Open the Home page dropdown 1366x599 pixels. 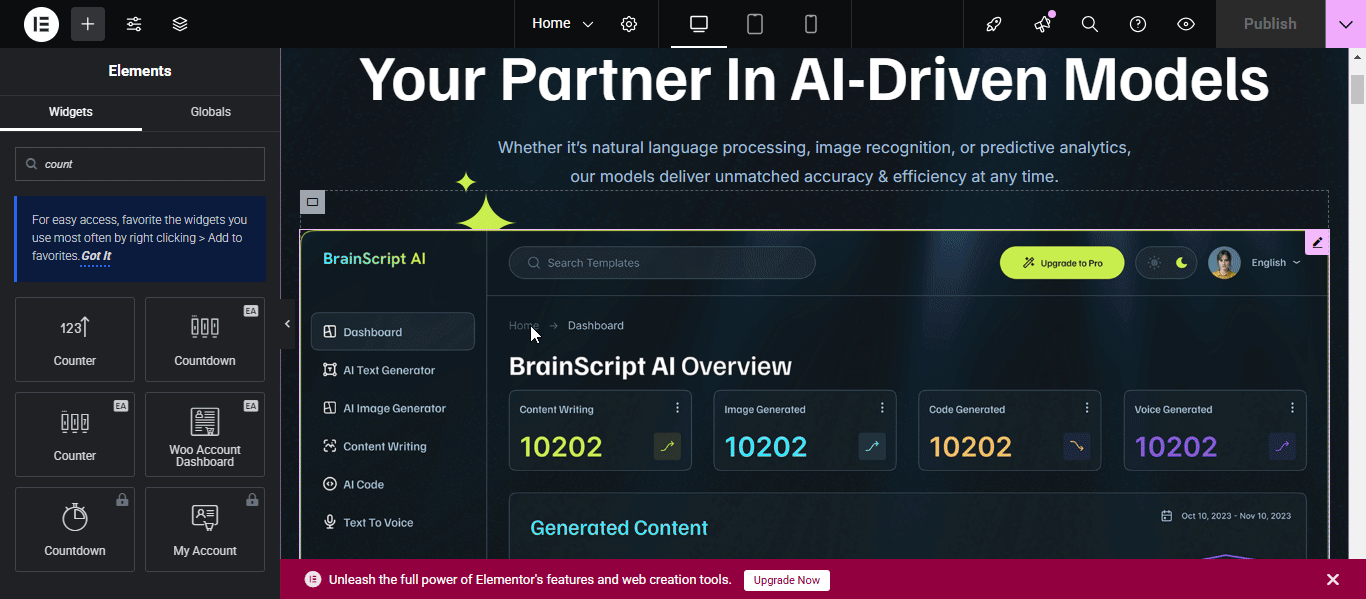(x=562, y=24)
